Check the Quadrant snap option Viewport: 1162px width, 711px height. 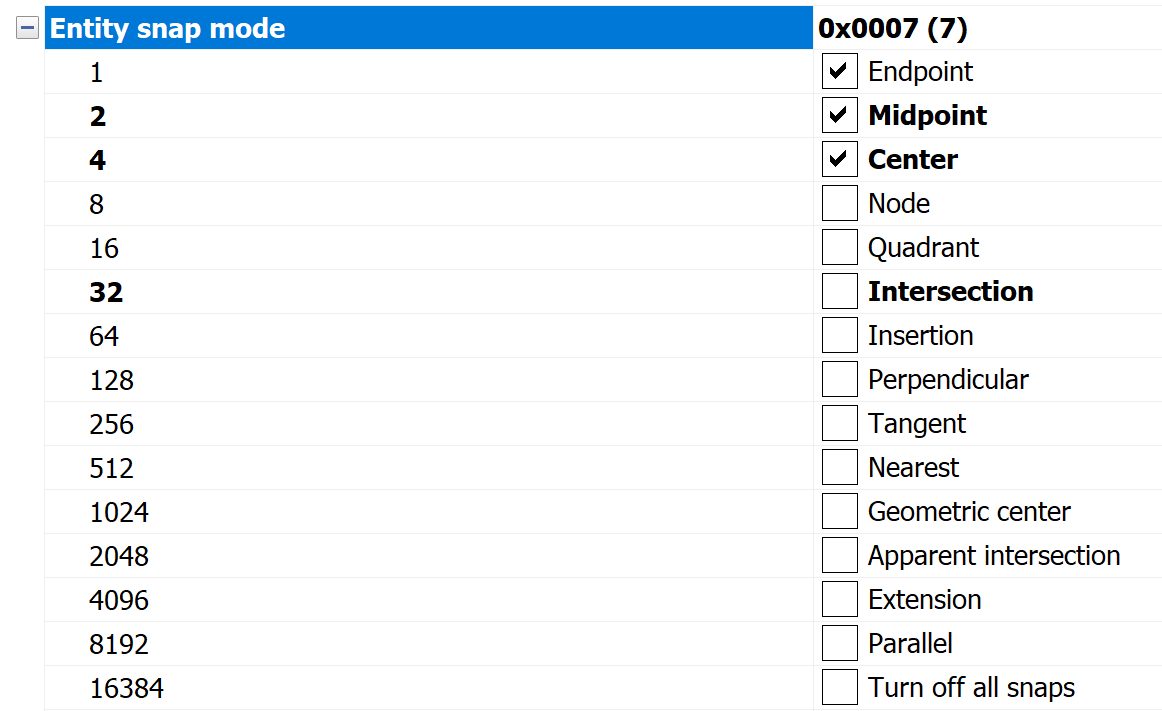(x=839, y=248)
